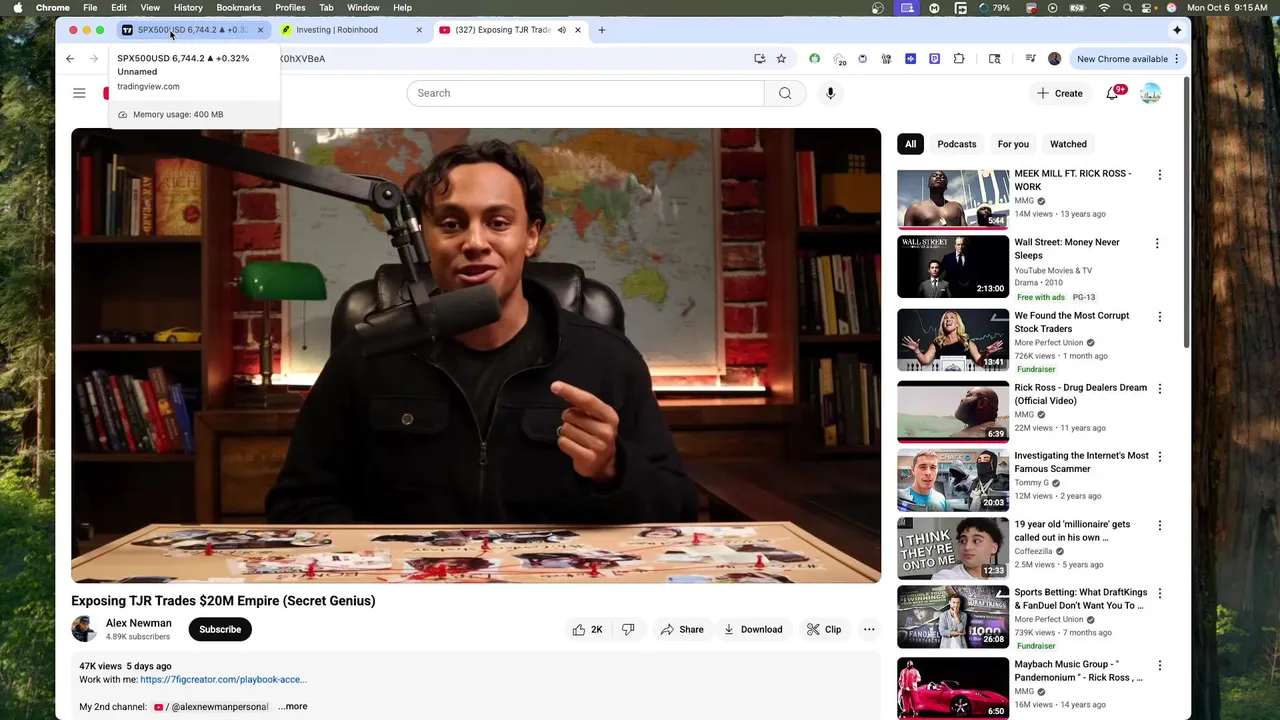
Task: Open We Found the Most Corrupt thumbnail
Action: pyautogui.click(x=953, y=340)
